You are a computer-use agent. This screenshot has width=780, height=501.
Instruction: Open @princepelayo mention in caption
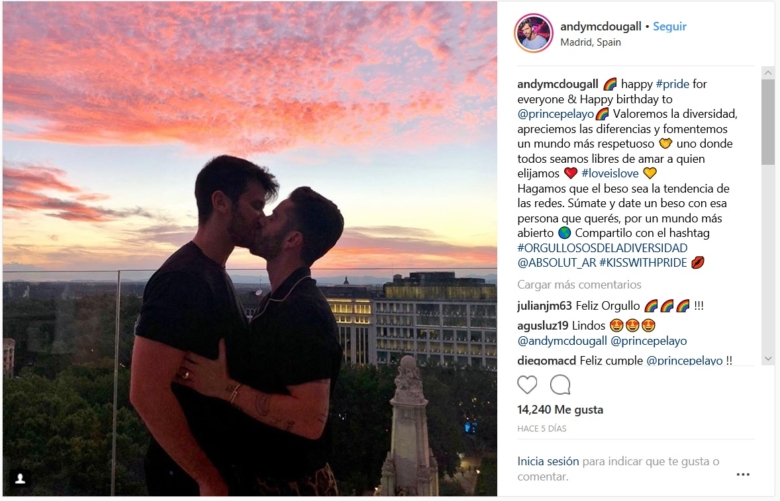[x=556, y=114]
